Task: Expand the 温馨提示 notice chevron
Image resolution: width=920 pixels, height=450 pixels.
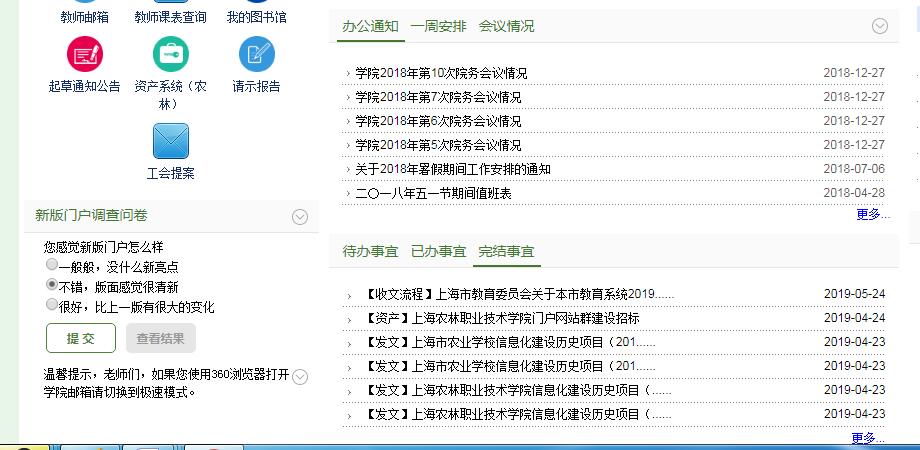Action: pos(299,377)
